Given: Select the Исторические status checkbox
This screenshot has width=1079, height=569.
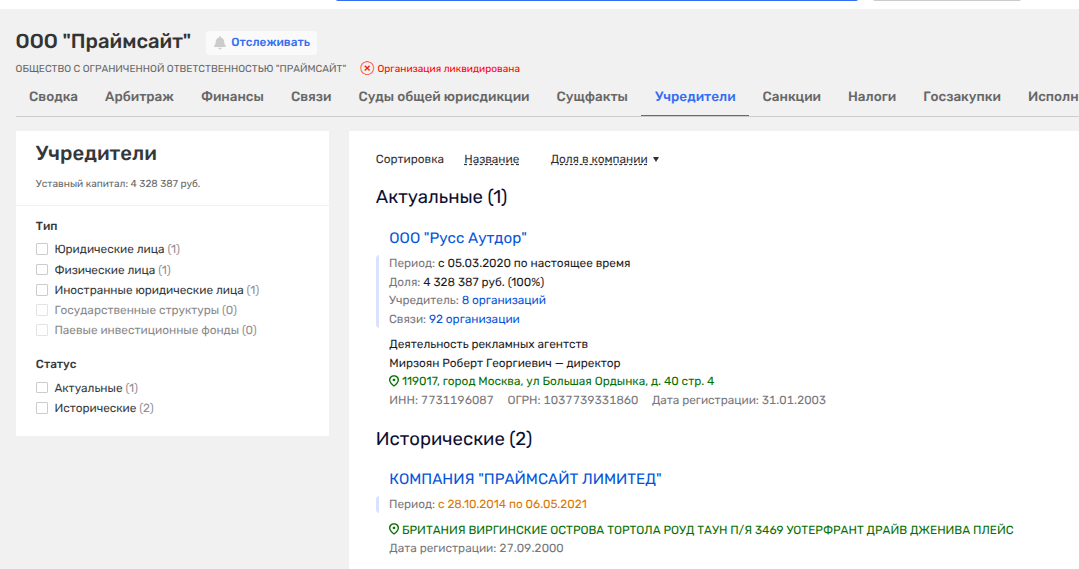Looking at the screenshot, I should click(x=42, y=408).
